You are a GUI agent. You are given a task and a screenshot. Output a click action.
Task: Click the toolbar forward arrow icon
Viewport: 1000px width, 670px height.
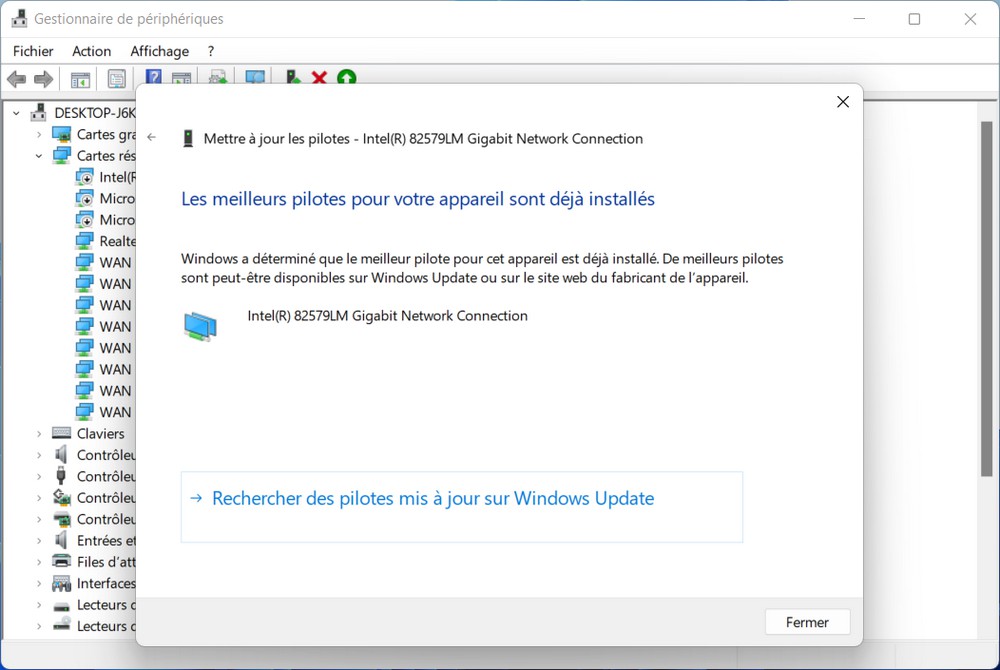click(x=43, y=79)
